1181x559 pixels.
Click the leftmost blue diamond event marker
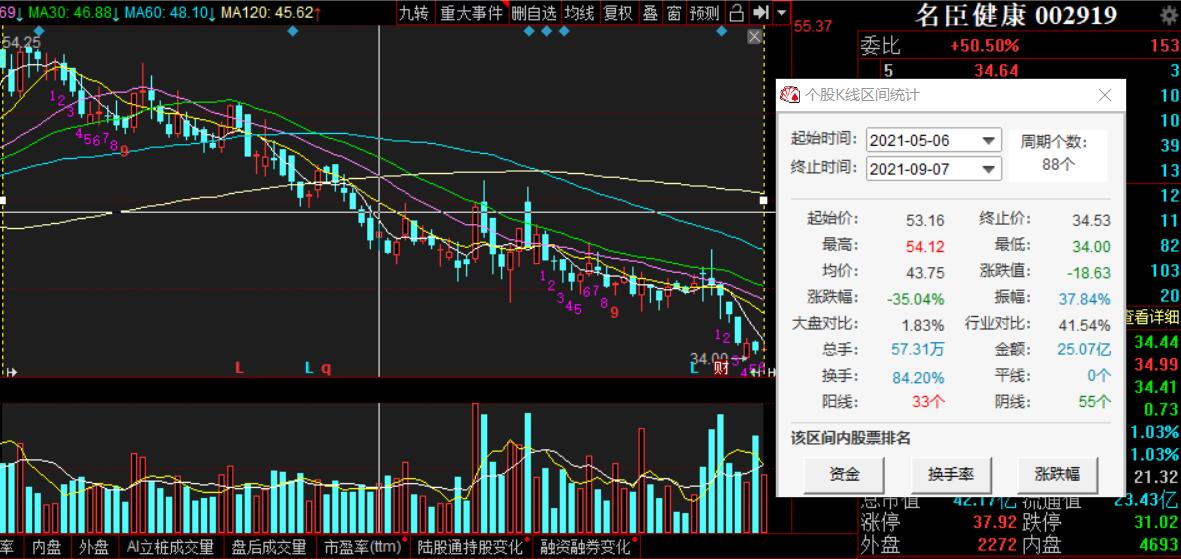click(x=39, y=31)
